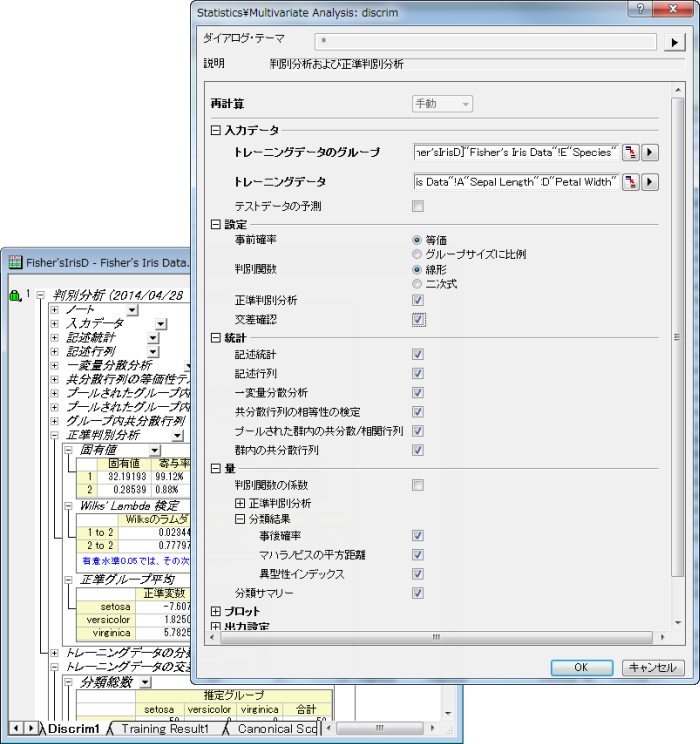Collapse the 分類結果 subsection

240,519
